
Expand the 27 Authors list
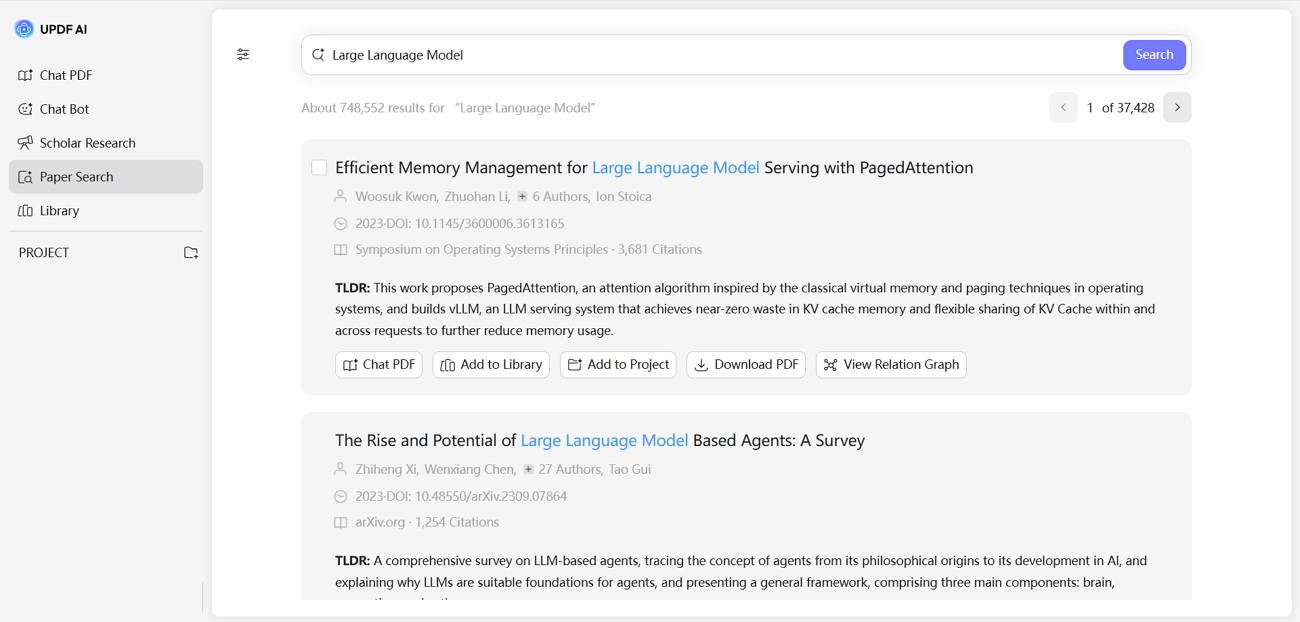[x=527, y=469]
